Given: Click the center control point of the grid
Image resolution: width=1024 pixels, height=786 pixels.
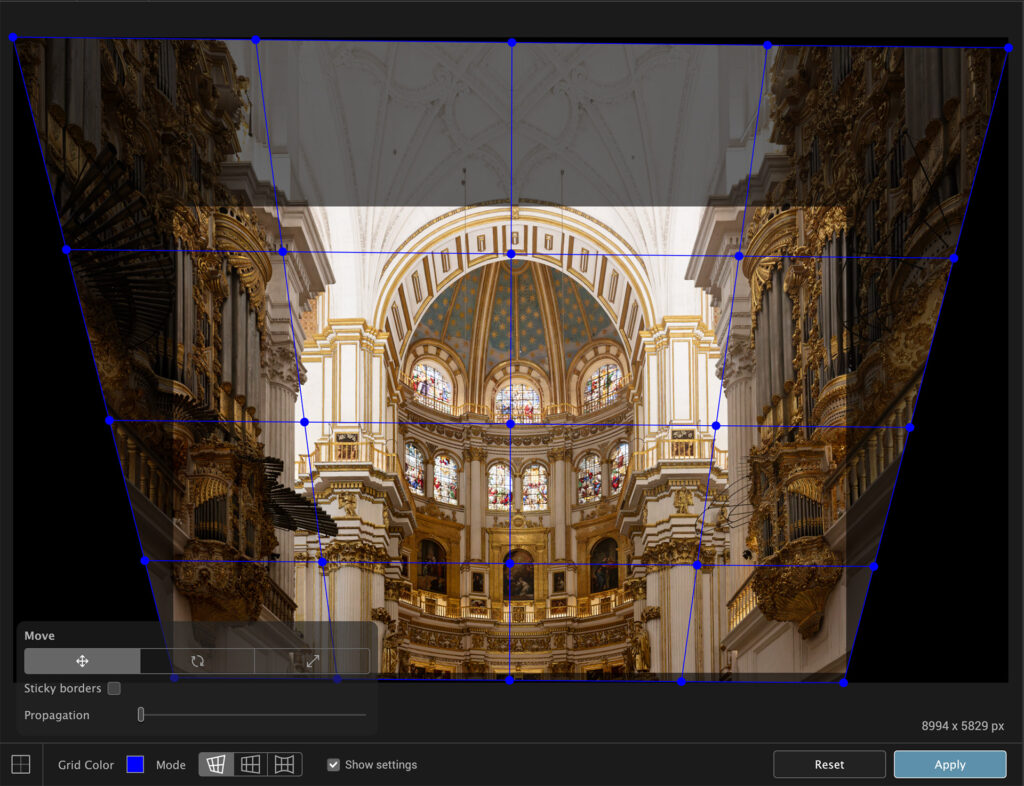Looking at the screenshot, I should click(510, 424).
